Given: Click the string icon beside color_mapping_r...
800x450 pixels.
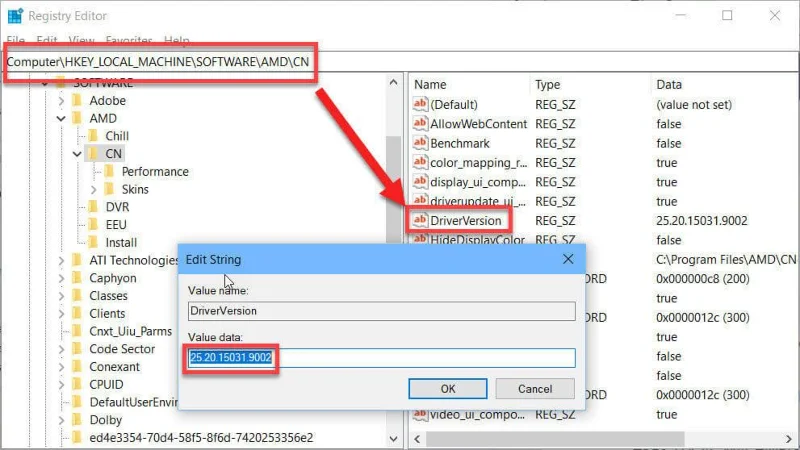Looking at the screenshot, I should pyautogui.click(x=420, y=162).
